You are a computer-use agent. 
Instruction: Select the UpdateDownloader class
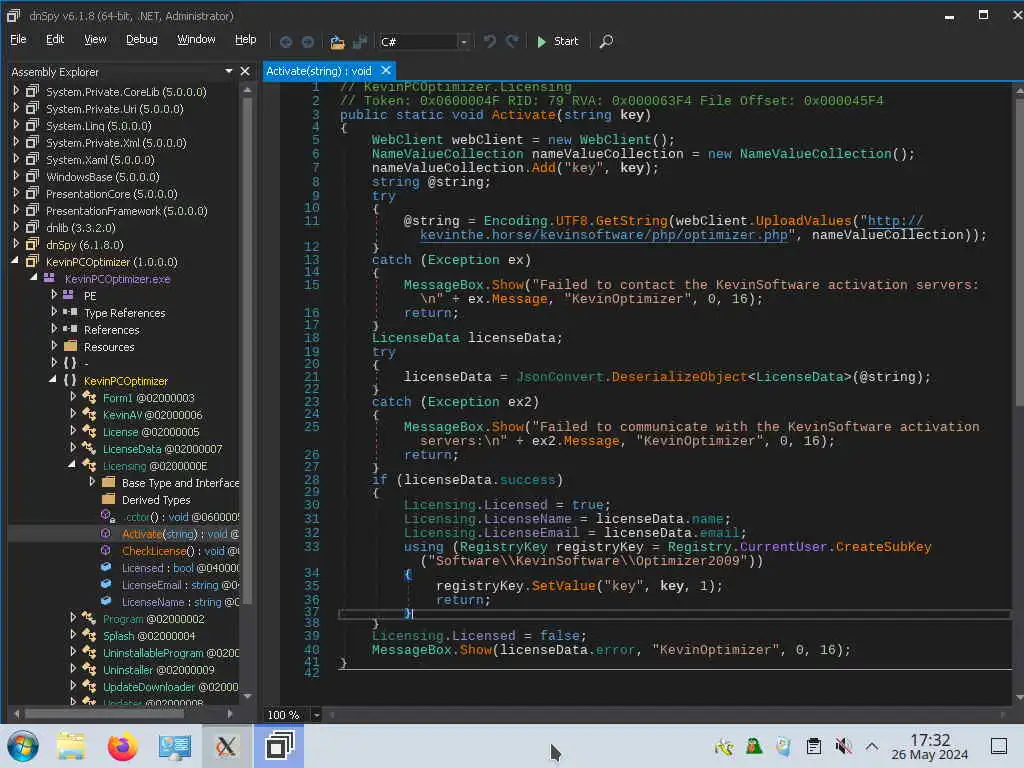[x=170, y=686]
